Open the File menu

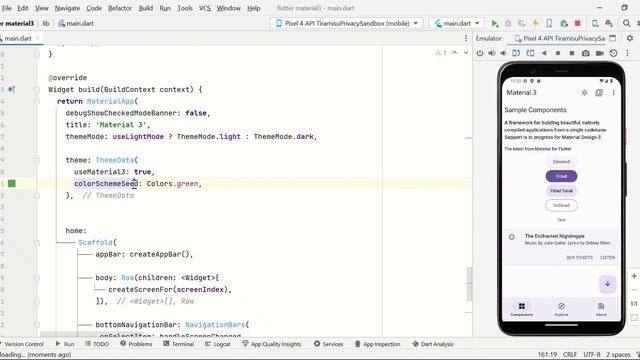point(7,8)
